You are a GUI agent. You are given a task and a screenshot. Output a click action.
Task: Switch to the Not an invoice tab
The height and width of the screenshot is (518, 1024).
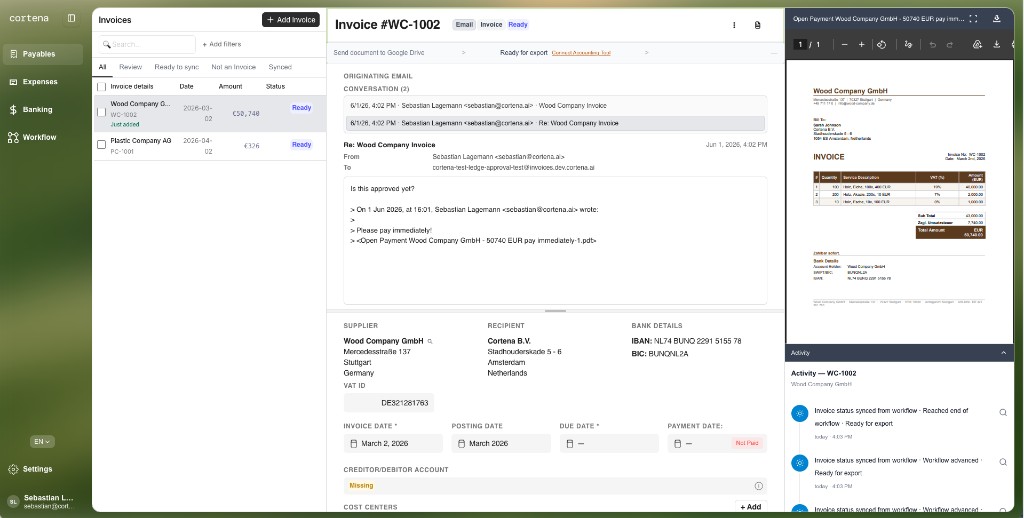tap(233, 67)
